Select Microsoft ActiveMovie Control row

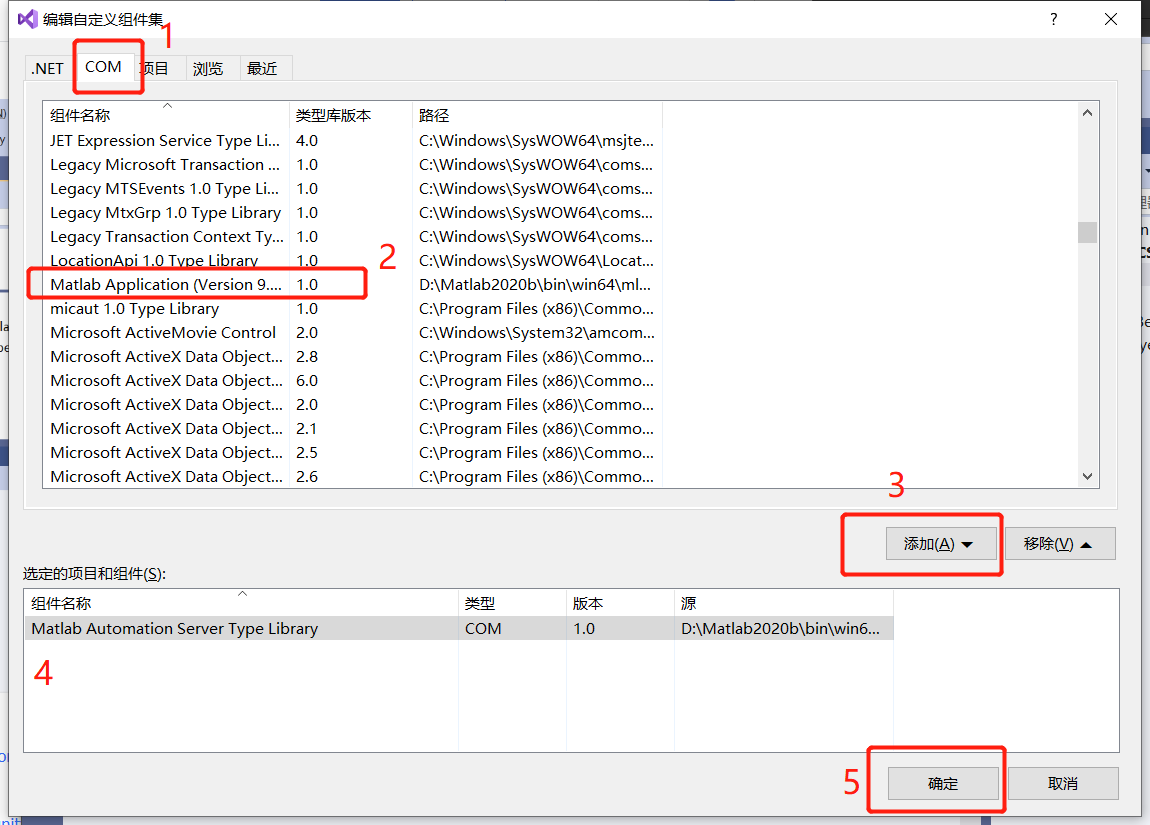pos(163,333)
